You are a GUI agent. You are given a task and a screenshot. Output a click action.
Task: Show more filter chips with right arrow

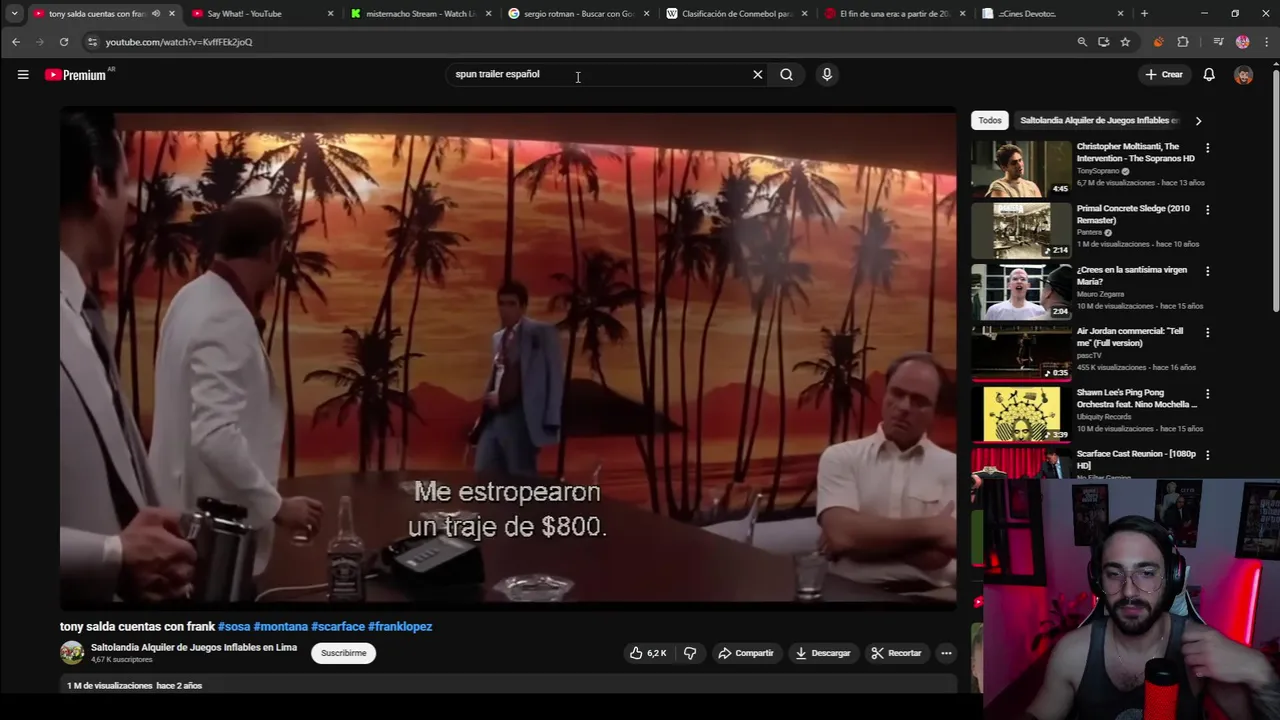tap(1198, 120)
